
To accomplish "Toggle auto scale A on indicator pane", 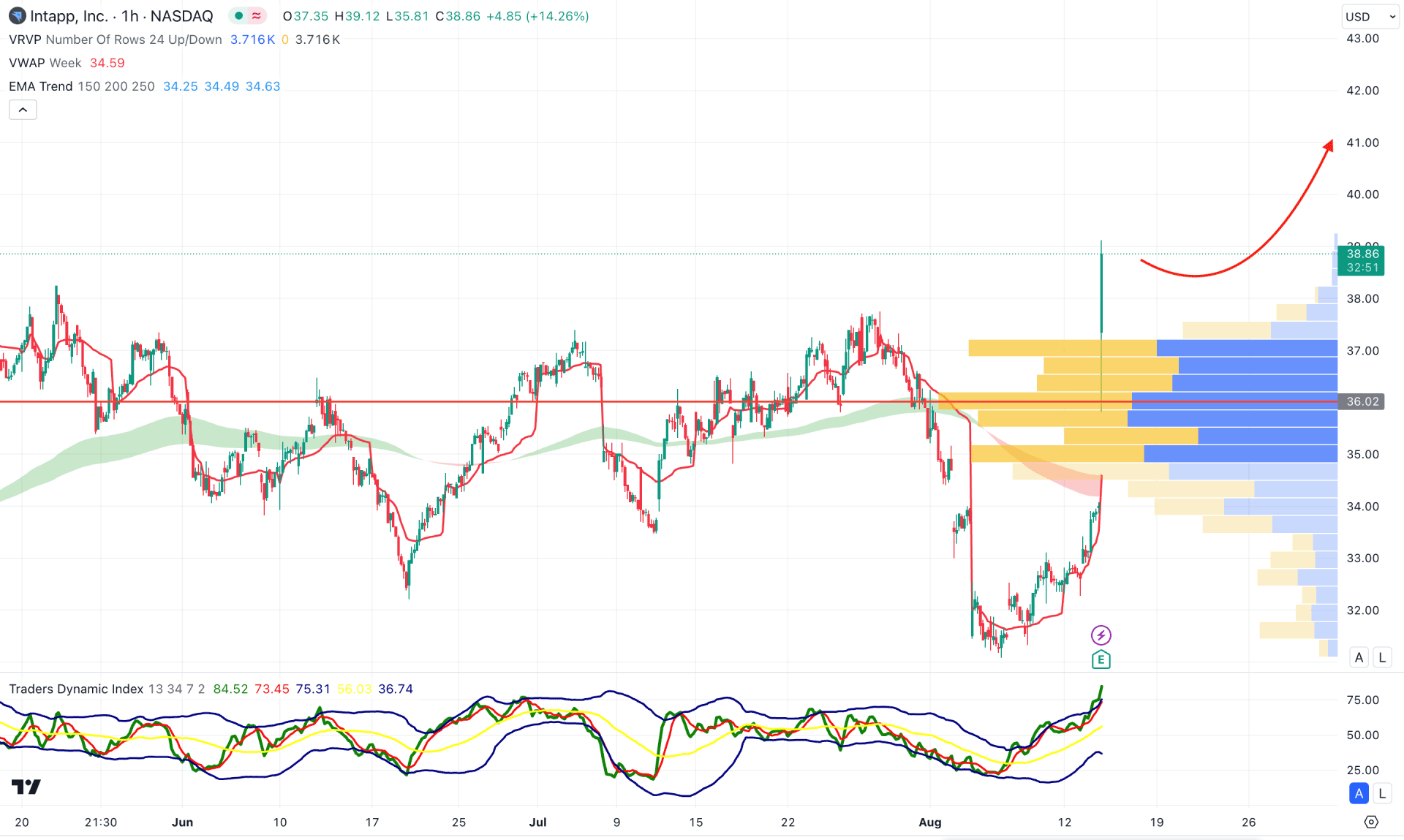I will 1359,792.
